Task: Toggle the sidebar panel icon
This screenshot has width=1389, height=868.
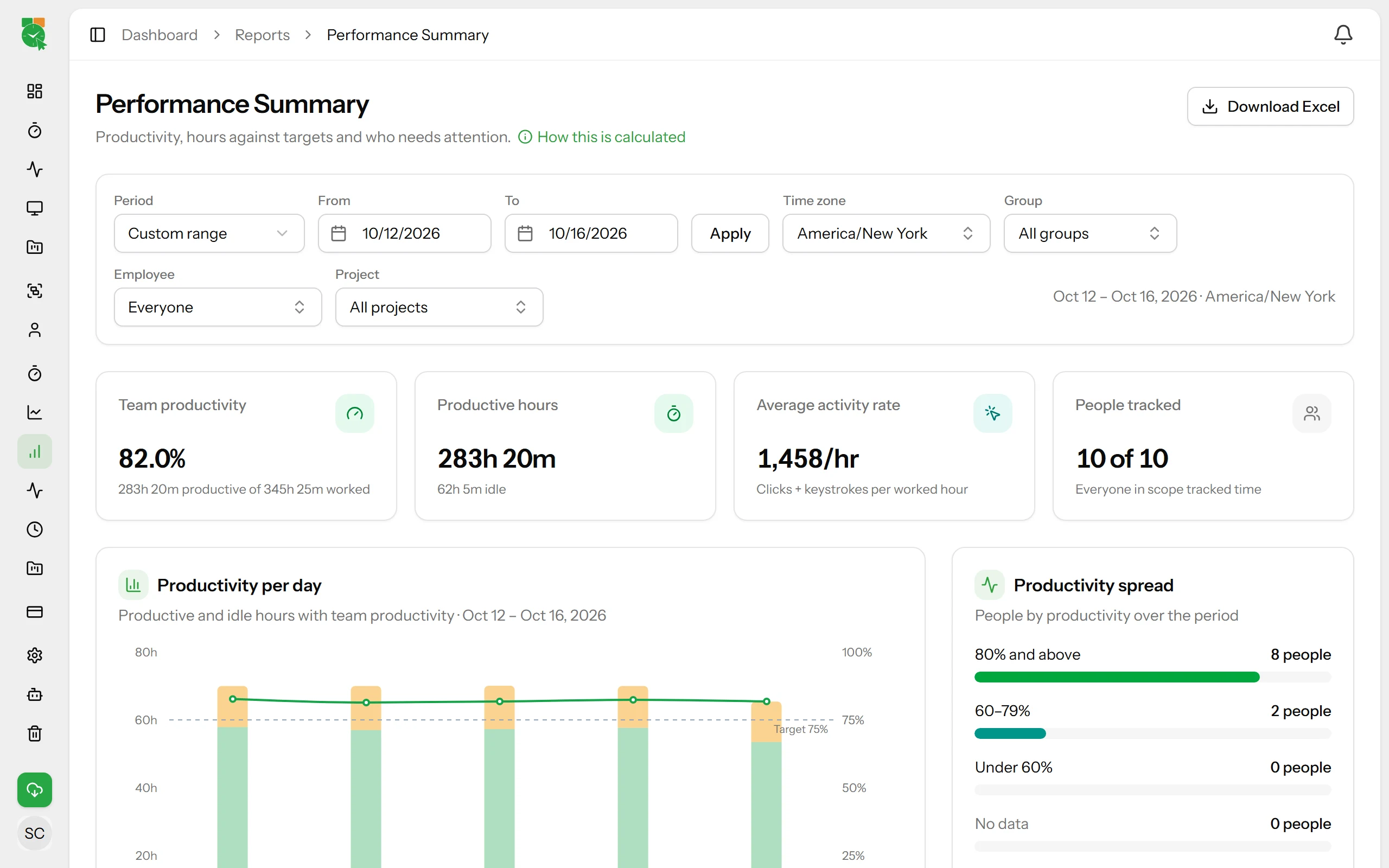Action: click(98, 35)
